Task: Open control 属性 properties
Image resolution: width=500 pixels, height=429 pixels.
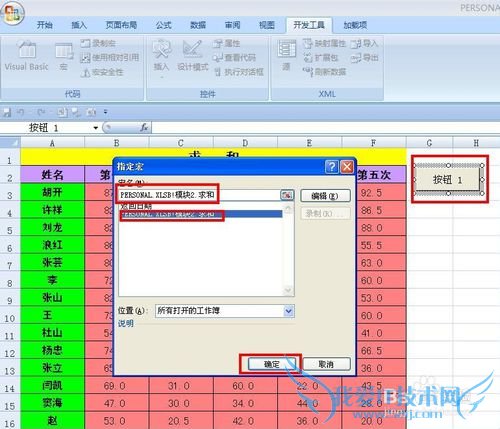Action: [227, 43]
